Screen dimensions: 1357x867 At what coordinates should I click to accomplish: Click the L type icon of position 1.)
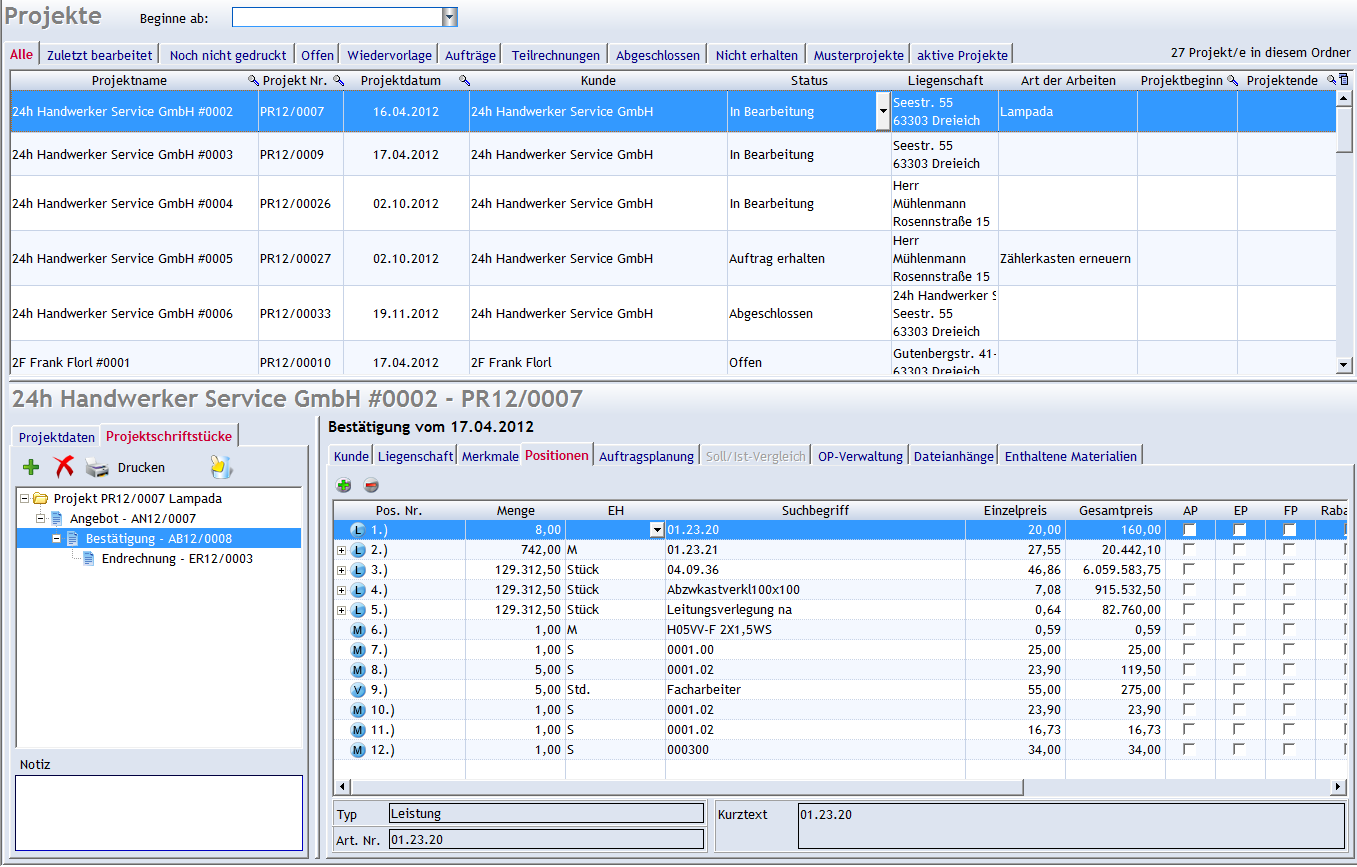click(358, 529)
